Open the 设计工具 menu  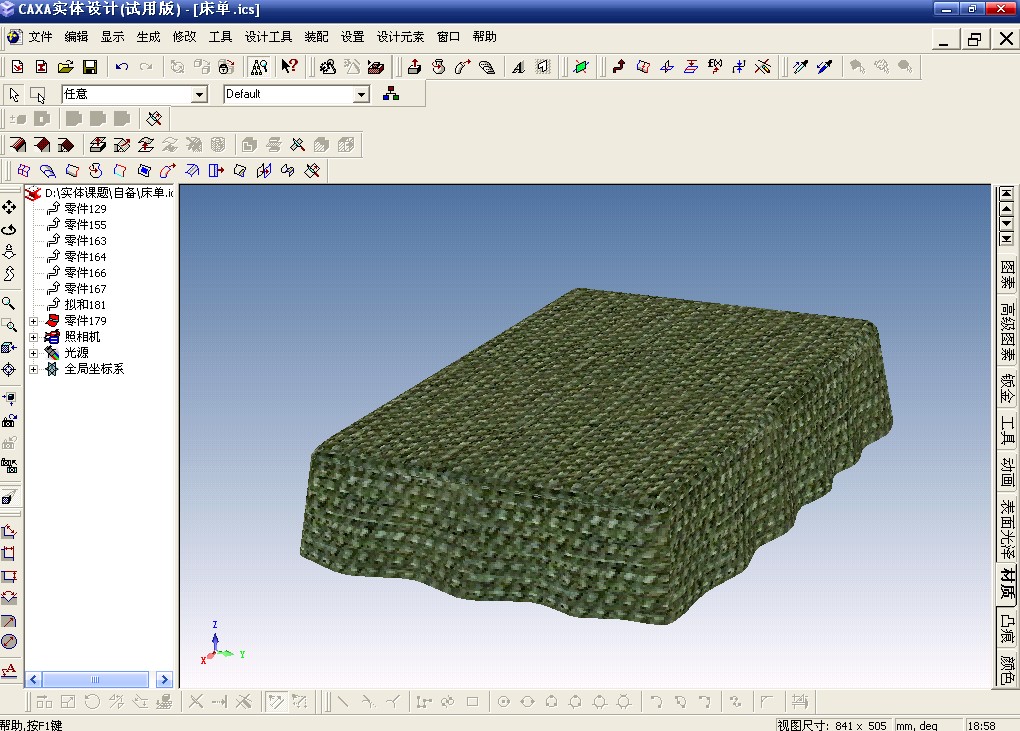(x=268, y=37)
